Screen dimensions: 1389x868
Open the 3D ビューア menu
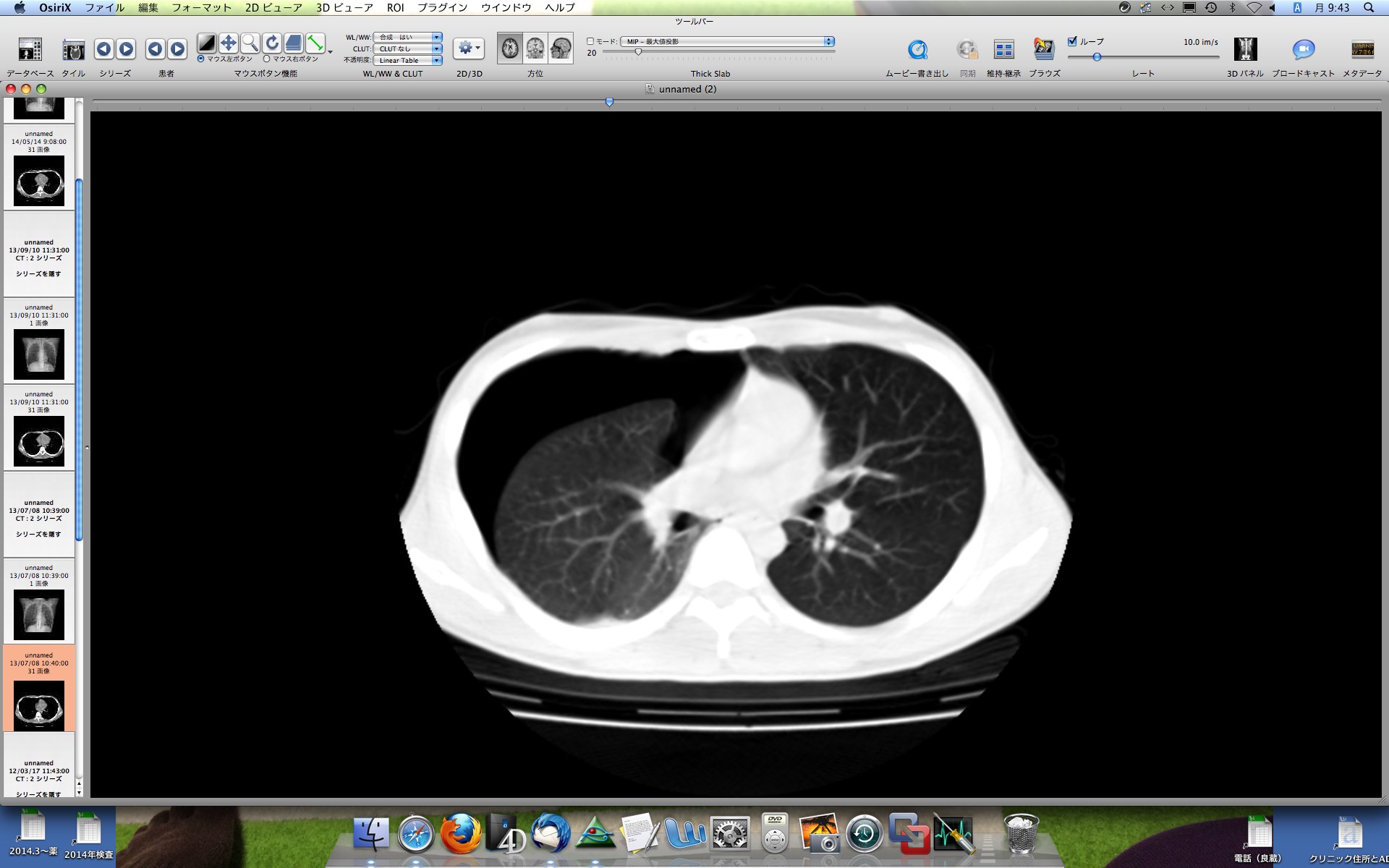pos(344,7)
